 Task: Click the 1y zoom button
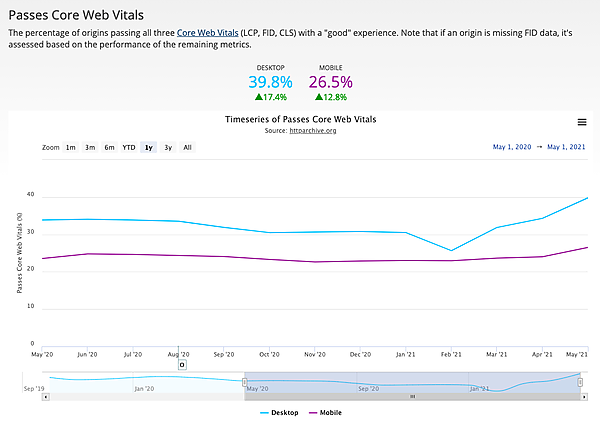click(149, 147)
